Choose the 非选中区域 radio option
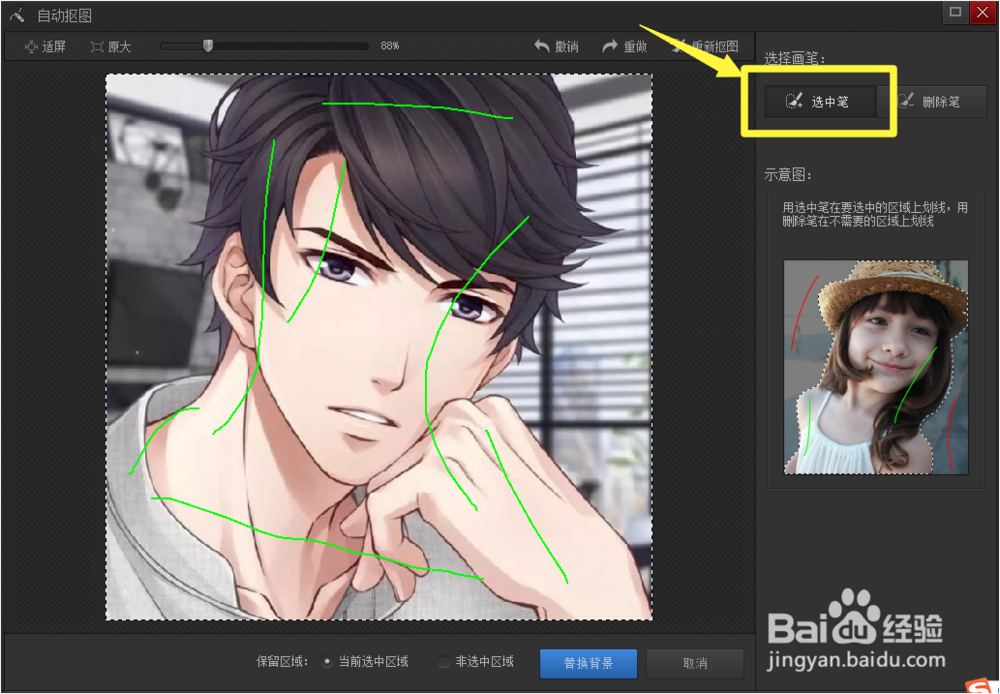1000x694 pixels. (476, 661)
